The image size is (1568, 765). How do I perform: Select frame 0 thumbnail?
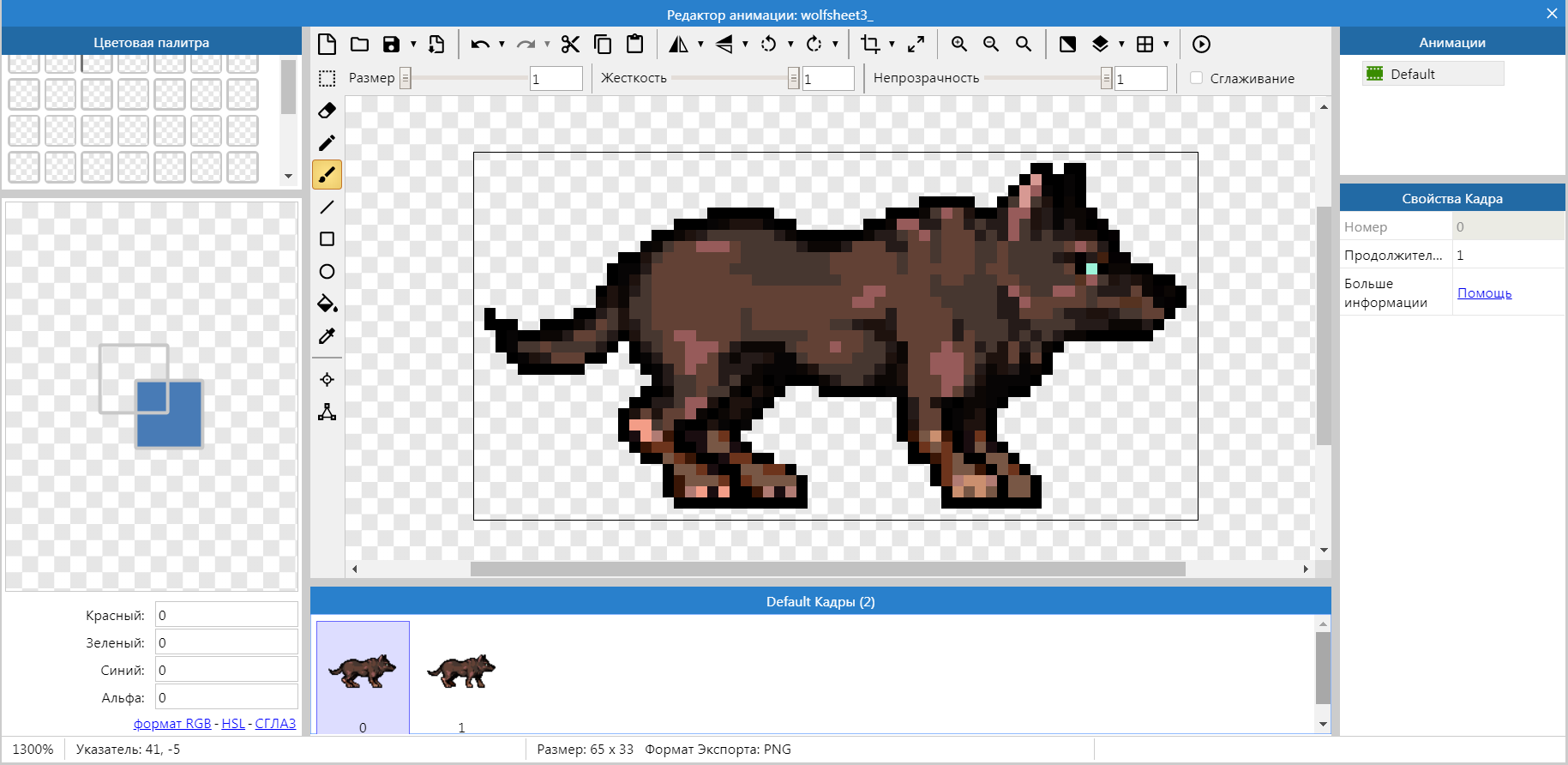coord(363,677)
